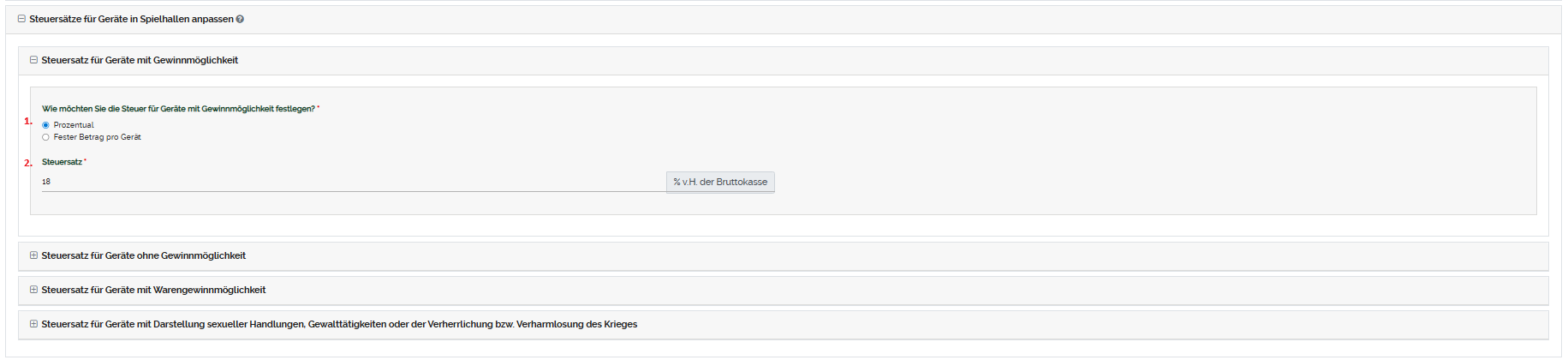Click the 'Wie möchten Sie die Steuer' question label

coord(178,109)
